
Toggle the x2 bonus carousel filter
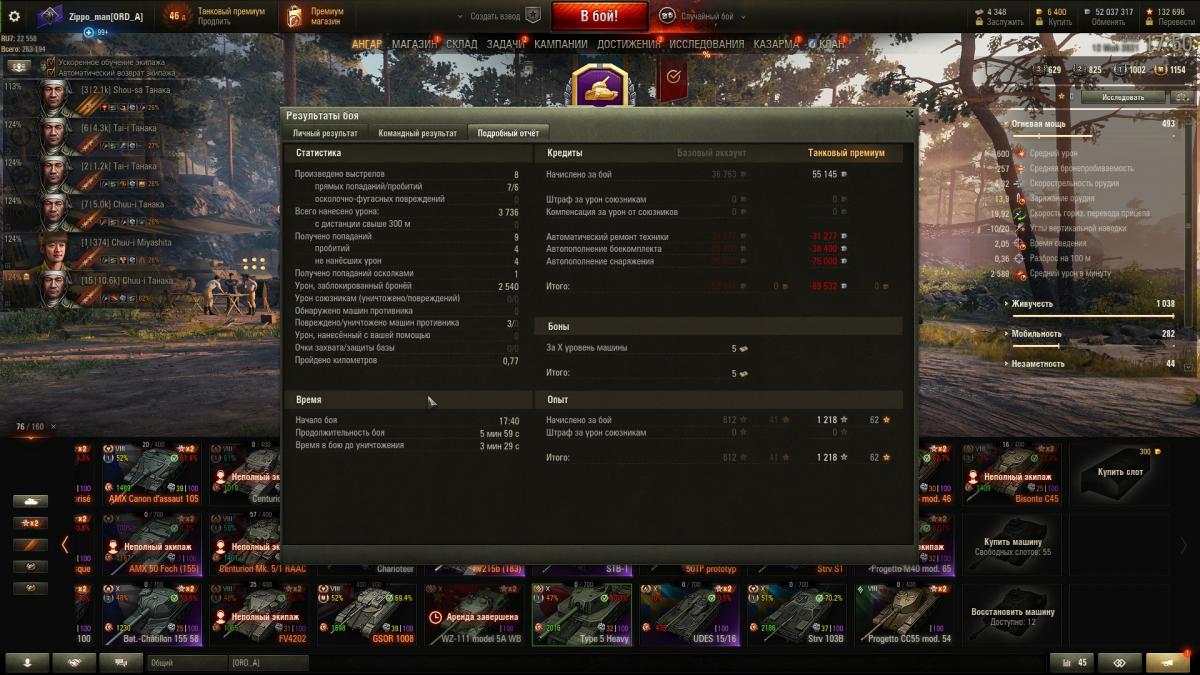click(30, 523)
